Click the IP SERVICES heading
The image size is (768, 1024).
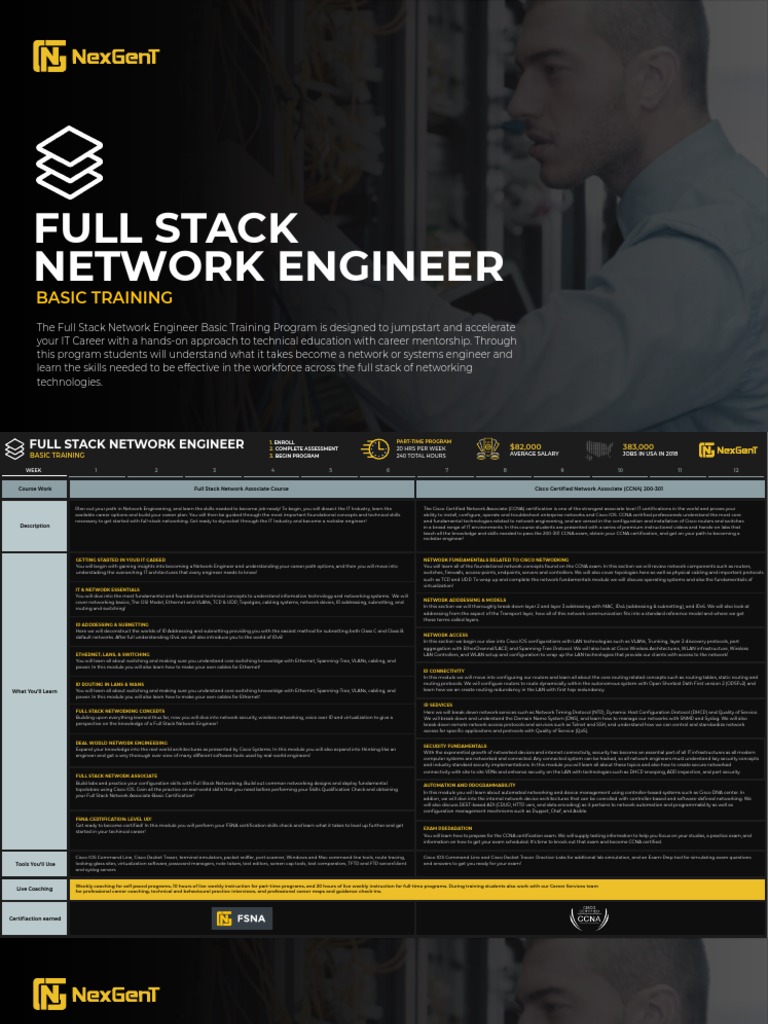tap(438, 705)
